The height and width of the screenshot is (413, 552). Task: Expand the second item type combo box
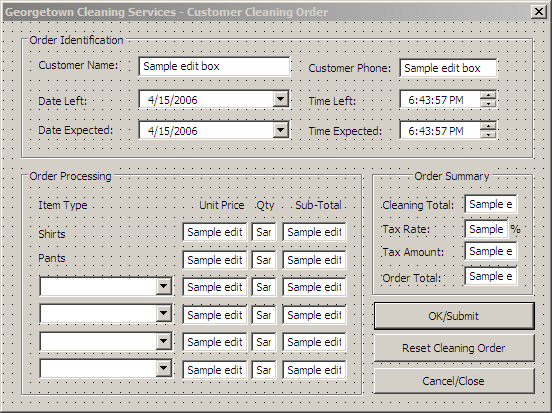pyautogui.click(x=164, y=313)
